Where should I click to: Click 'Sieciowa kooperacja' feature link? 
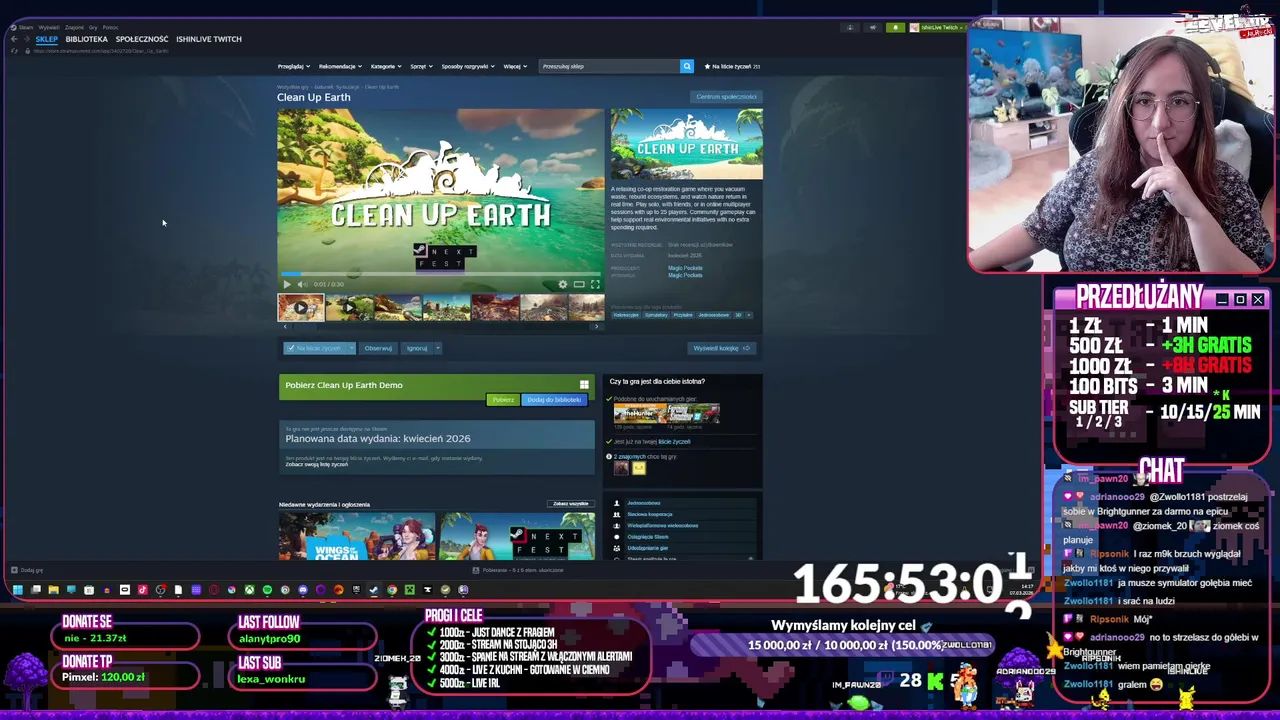(649, 514)
